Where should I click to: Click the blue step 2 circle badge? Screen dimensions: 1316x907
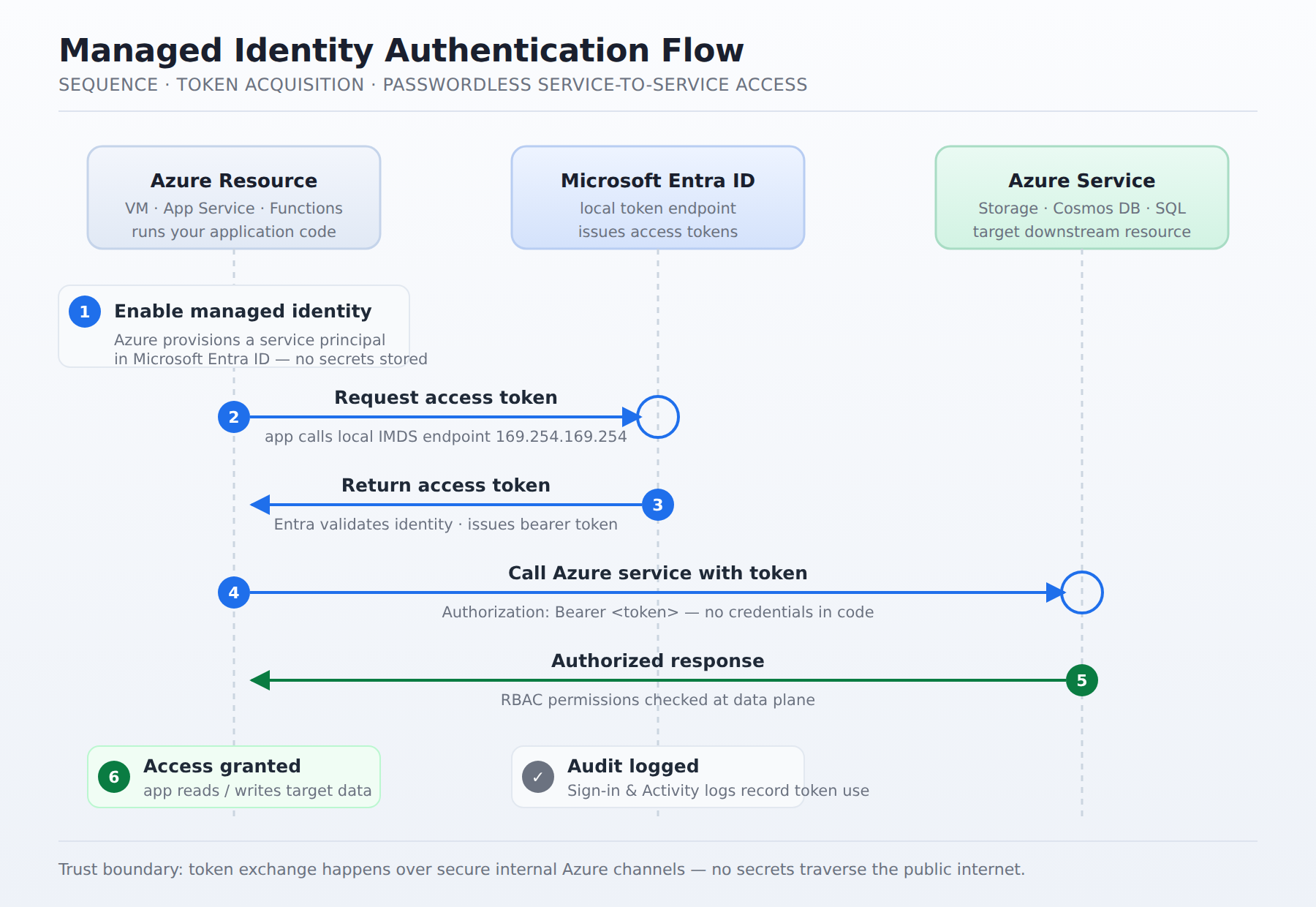click(x=234, y=417)
